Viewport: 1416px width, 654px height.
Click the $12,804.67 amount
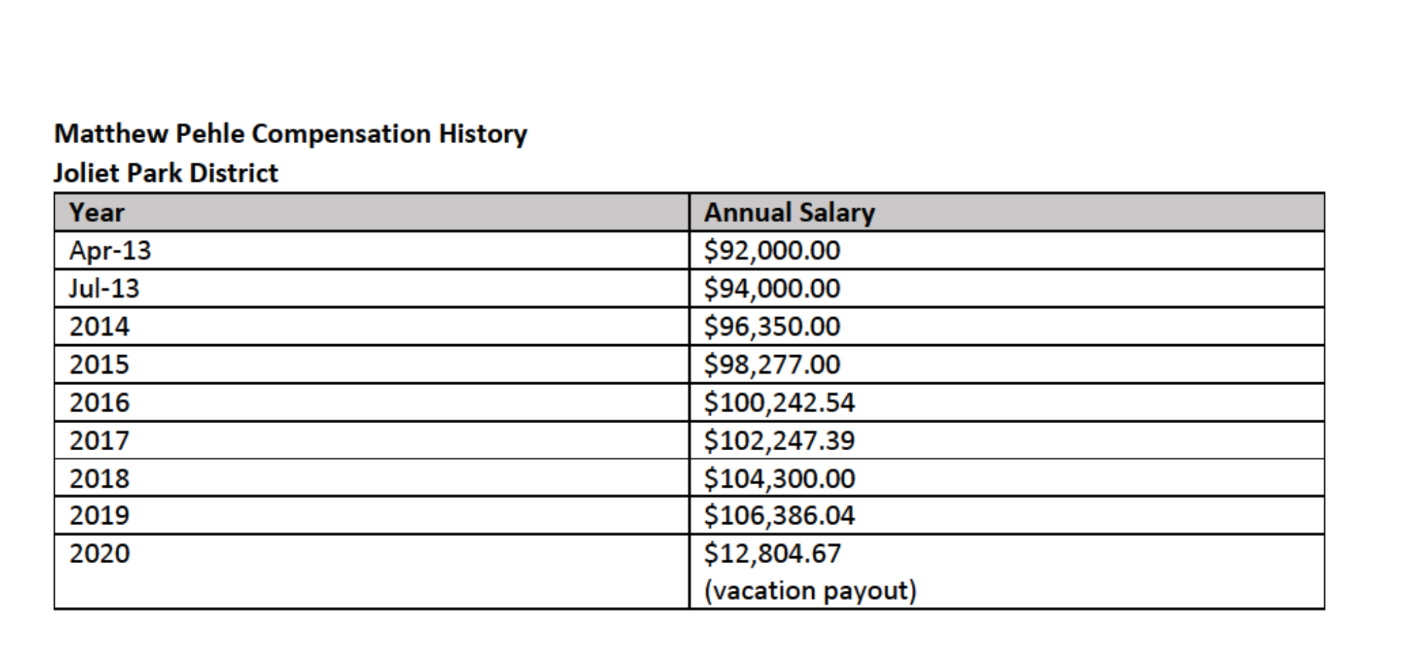[x=772, y=553]
